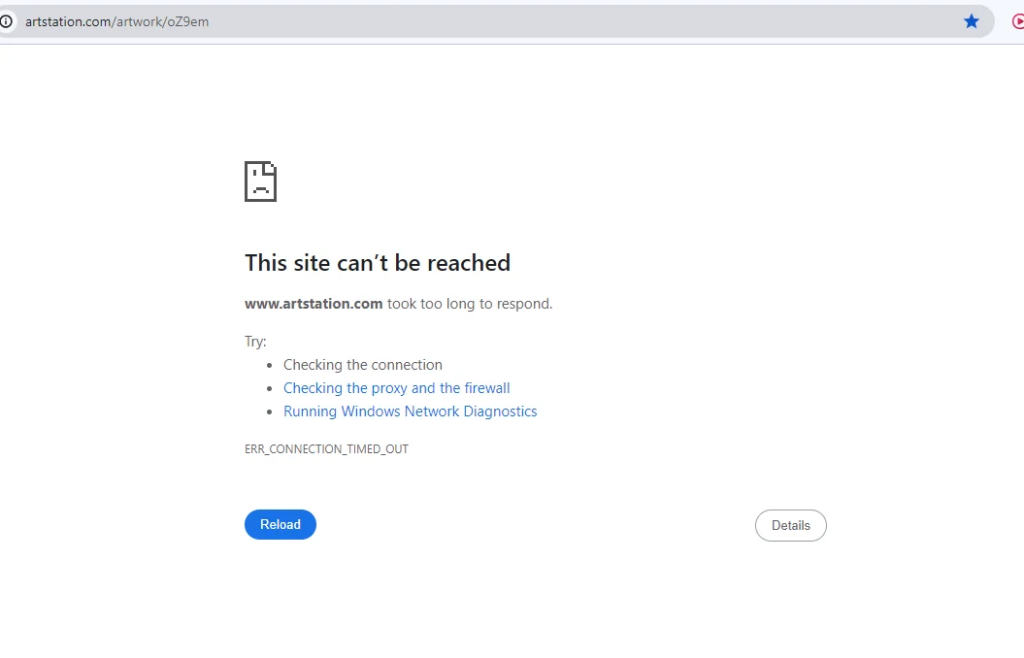The width and height of the screenshot is (1024, 658).
Task: Open the Details button
Action: click(790, 525)
